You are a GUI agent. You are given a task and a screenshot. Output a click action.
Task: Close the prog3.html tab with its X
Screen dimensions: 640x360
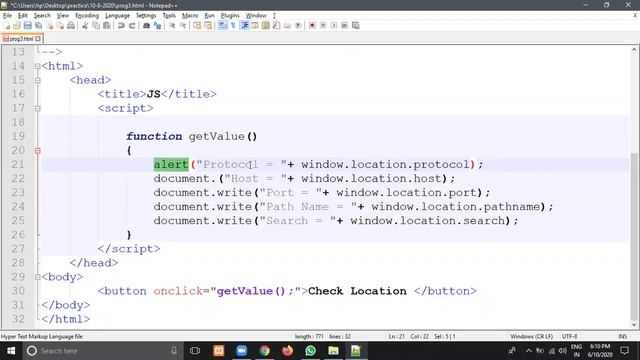coord(38,39)
